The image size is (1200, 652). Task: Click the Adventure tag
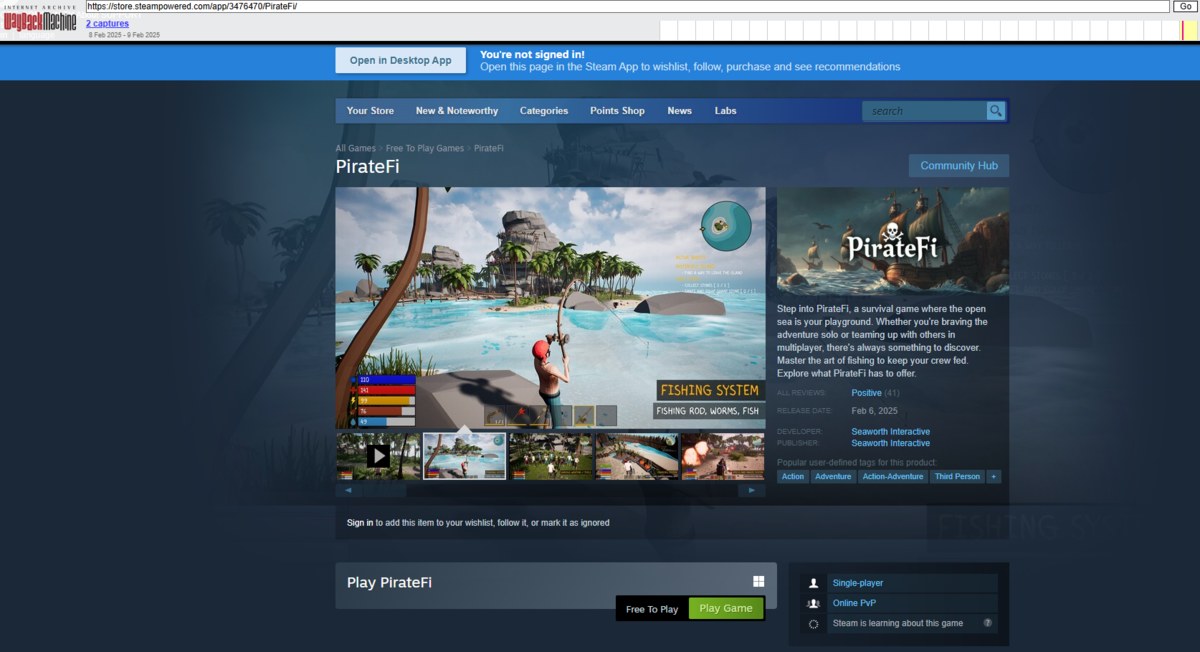point(833,477)
